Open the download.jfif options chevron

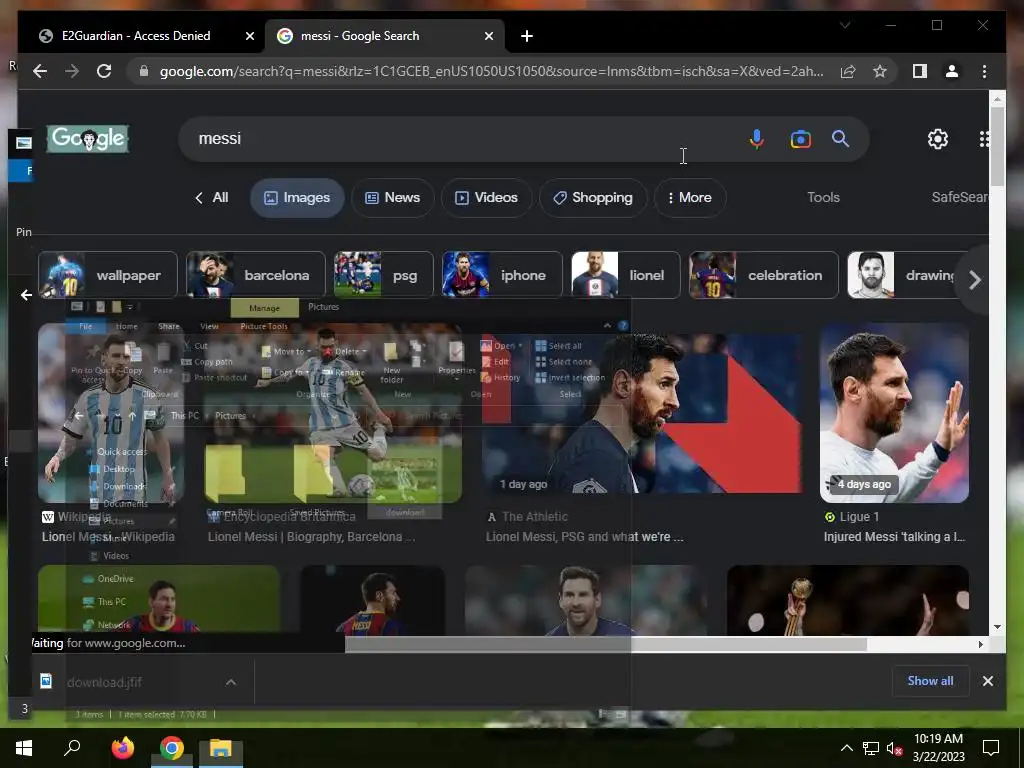coord(231,682)
